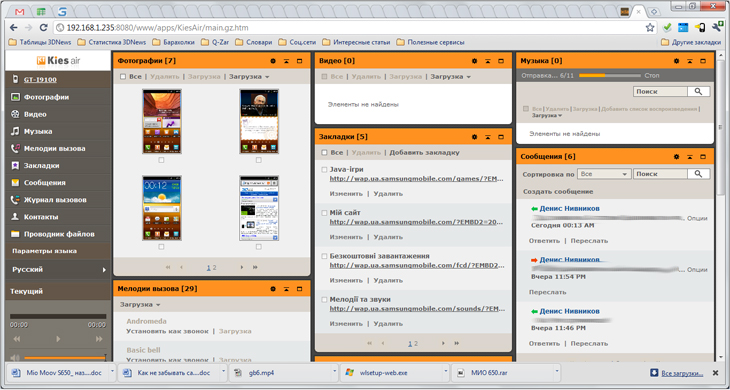Tick the checkbox beside Java-ігри bookmark

324,170
